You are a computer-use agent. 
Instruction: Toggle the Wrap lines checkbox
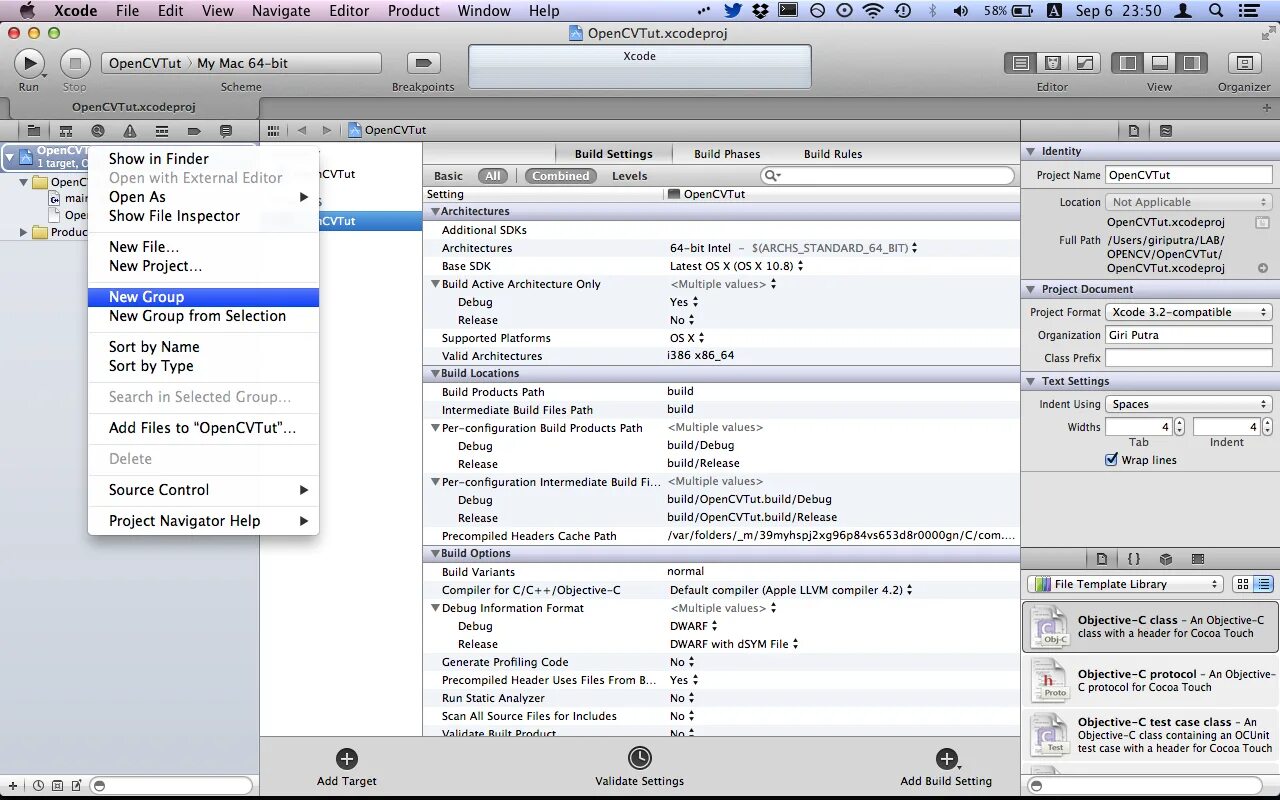point(1111,460)
